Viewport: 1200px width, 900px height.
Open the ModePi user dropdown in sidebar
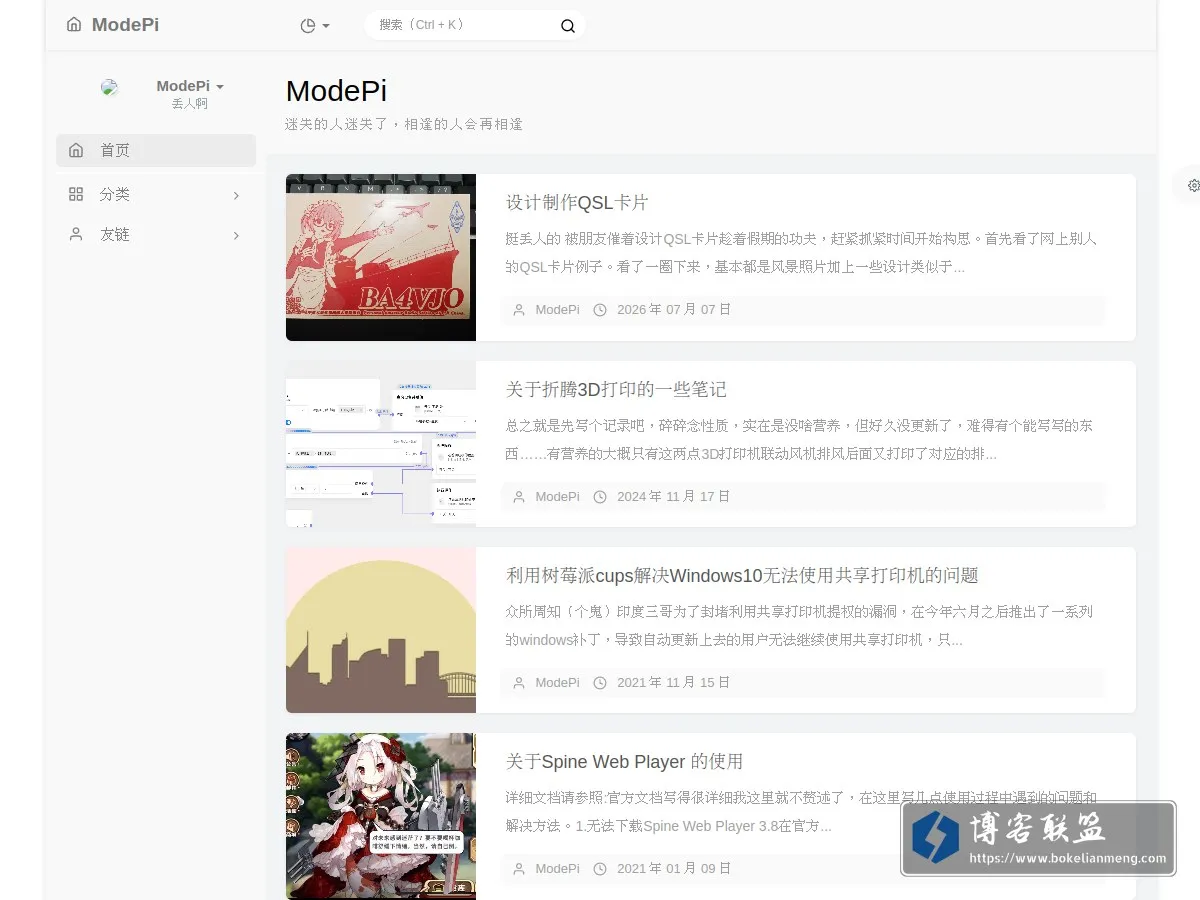point(190,86)
